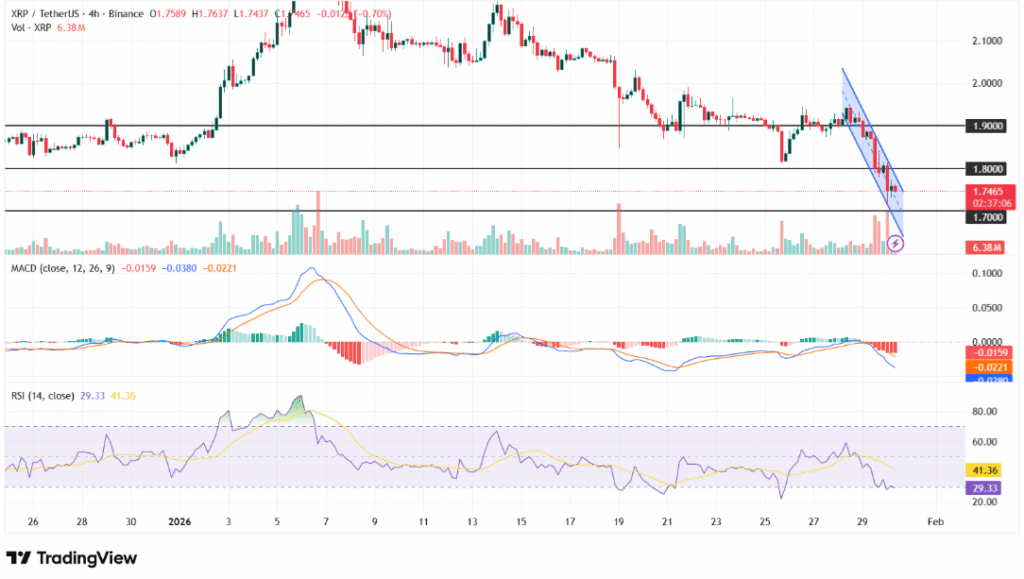Click the 27 date on time axis

pos(814,522)
